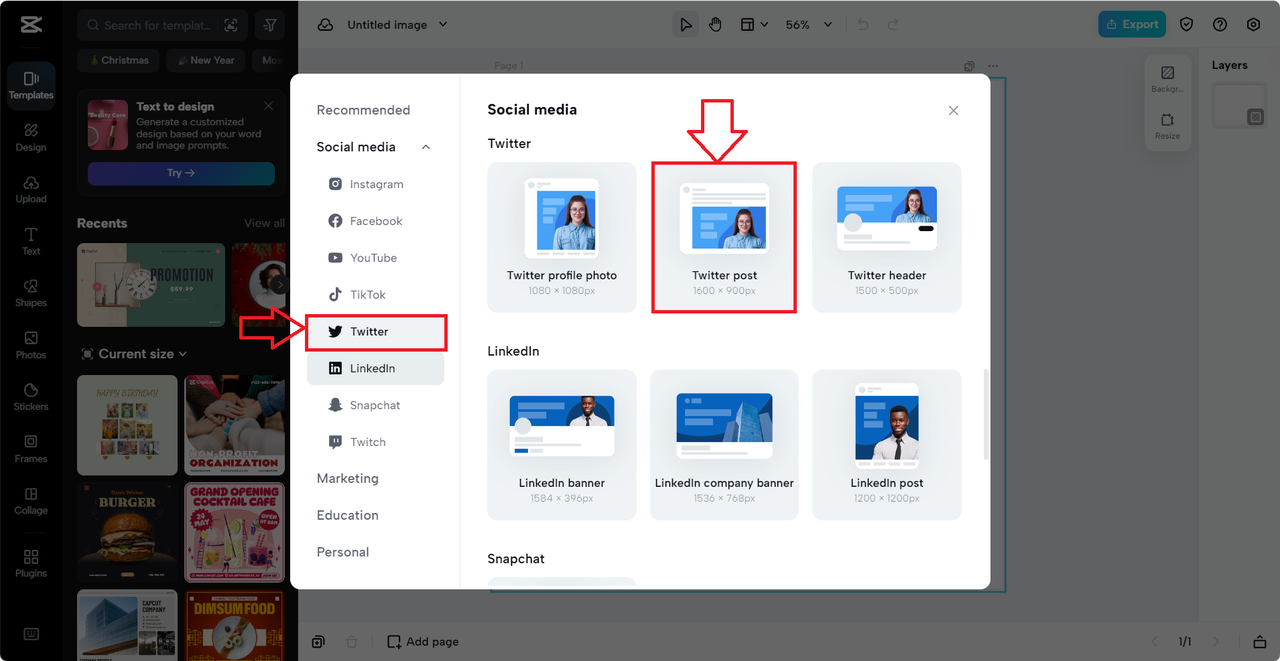Select Snapchat in the category list
1280x661 pixels.
click(376, 405)
